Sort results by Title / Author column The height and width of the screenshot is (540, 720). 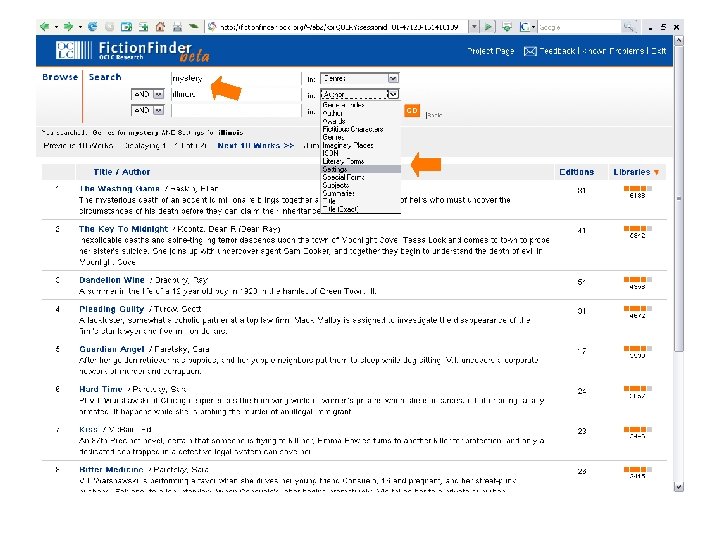click(122, 172)
